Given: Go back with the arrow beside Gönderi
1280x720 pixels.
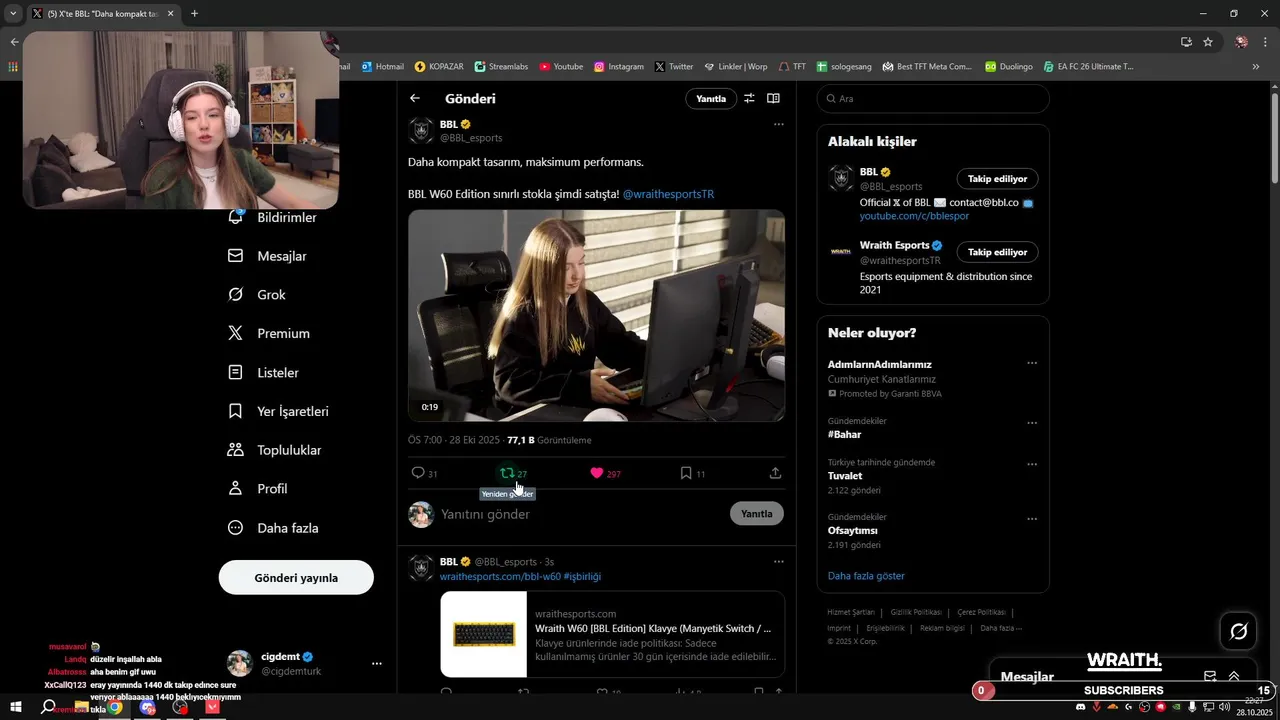Looking at the screenshot, I should 415,99.
